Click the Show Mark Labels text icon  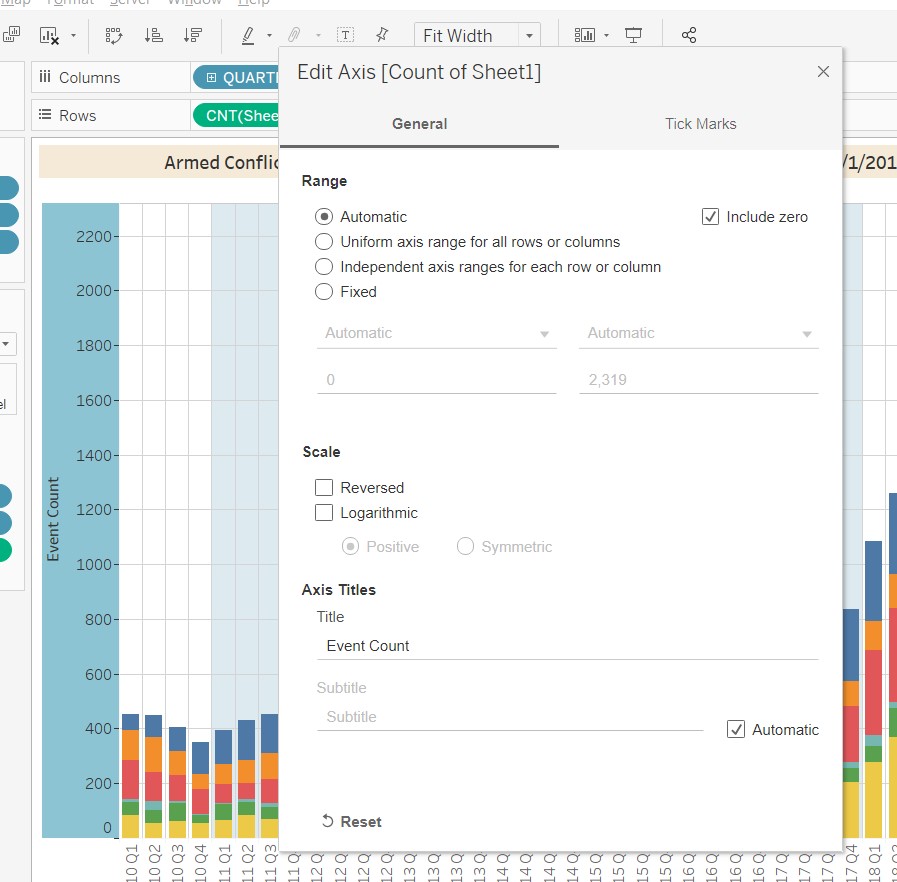click(345, 35)
